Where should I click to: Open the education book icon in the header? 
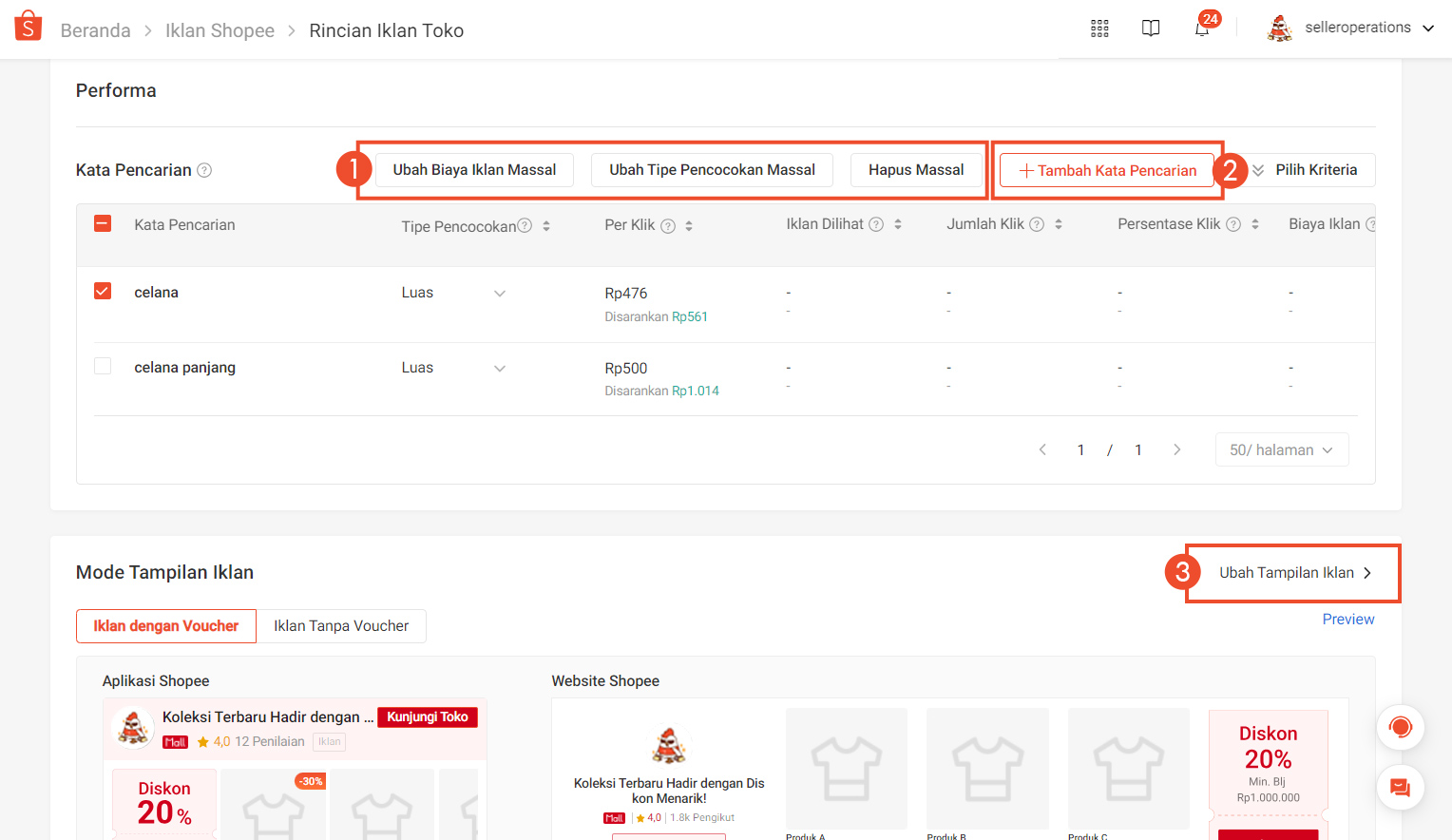pos(1151,29)
